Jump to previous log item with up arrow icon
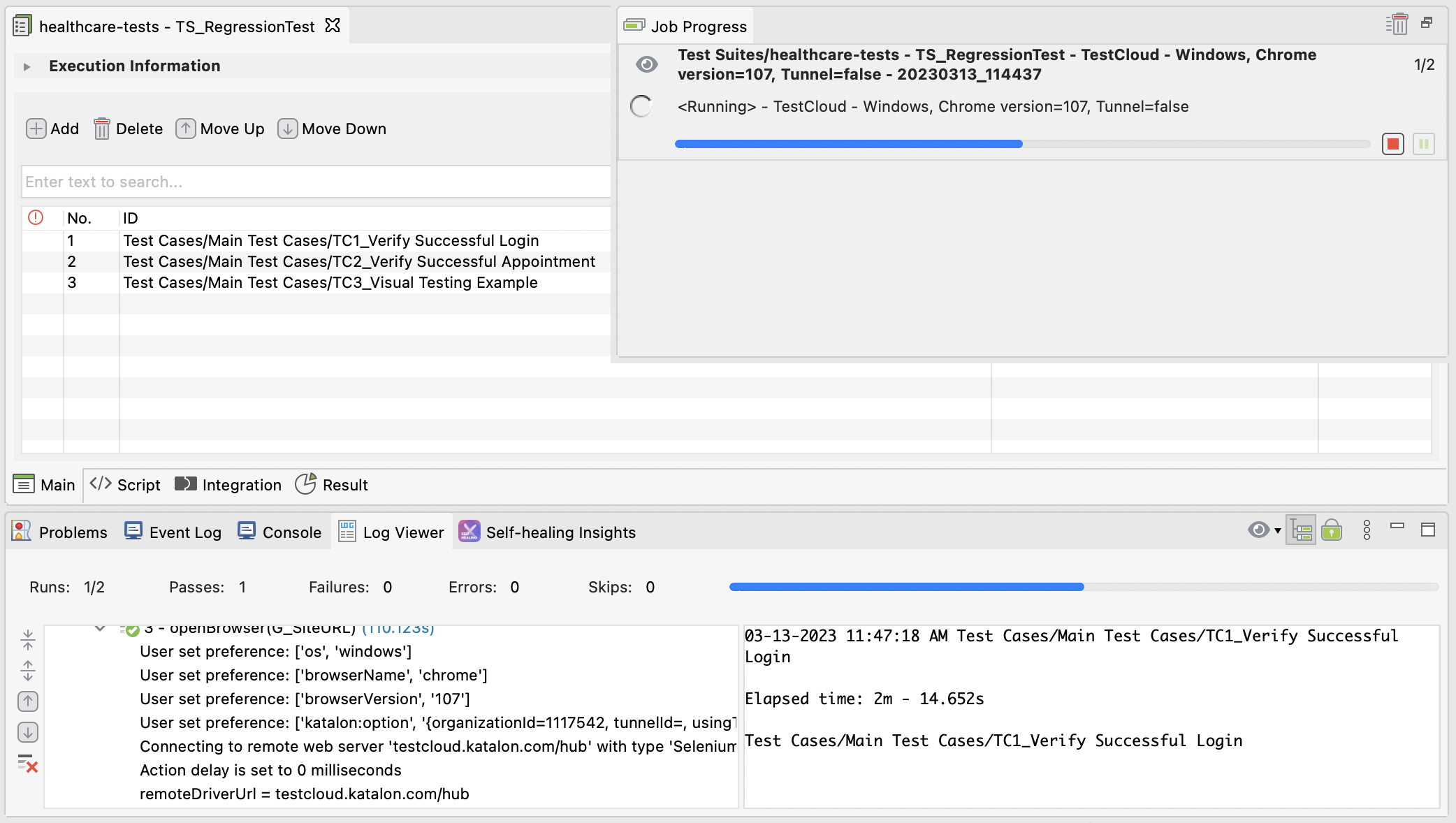Screen dimensions: 1456x823 tap(28, 702)
